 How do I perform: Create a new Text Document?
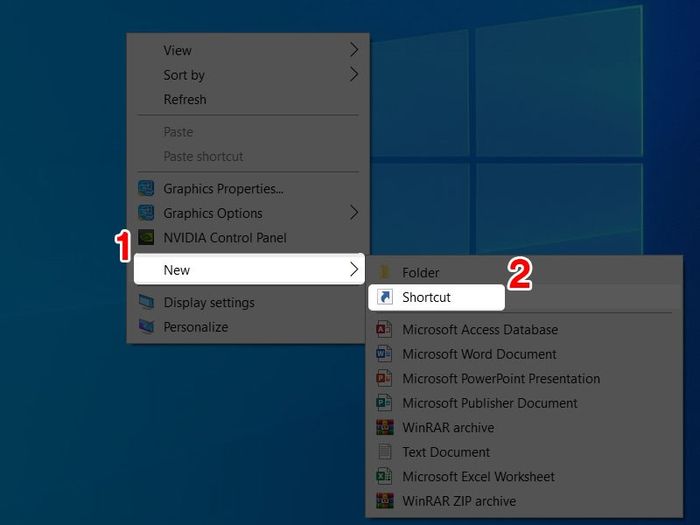[x=524, y=452]
